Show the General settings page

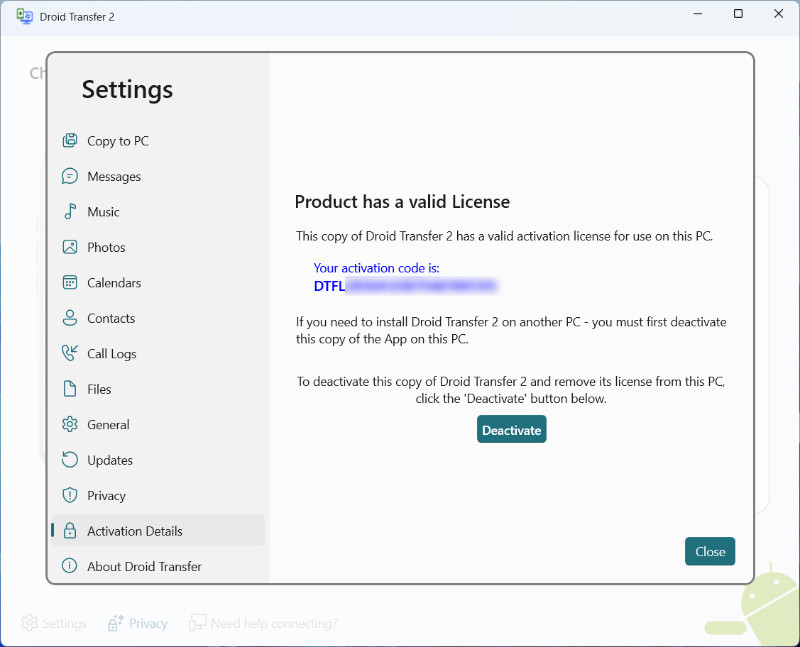click(x=158, y=425)
